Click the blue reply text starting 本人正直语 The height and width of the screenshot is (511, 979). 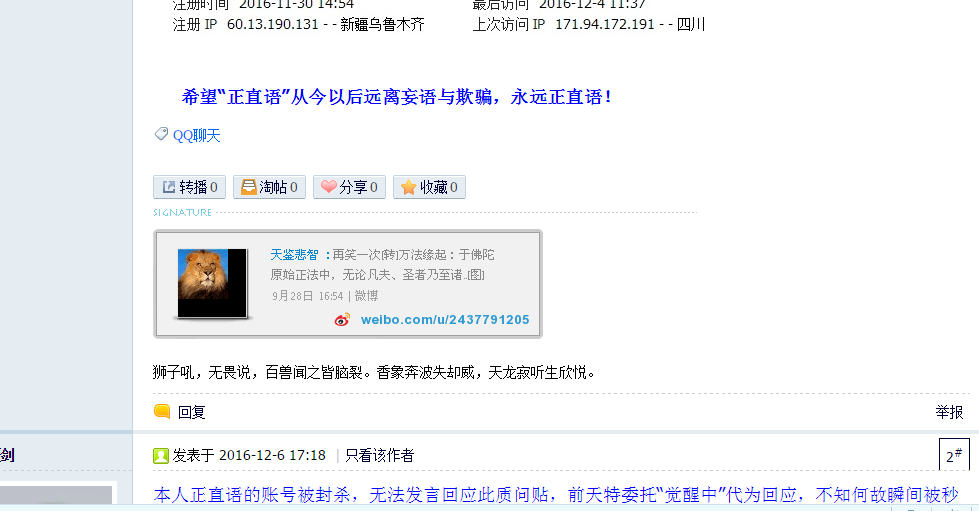tap(556, 495)
